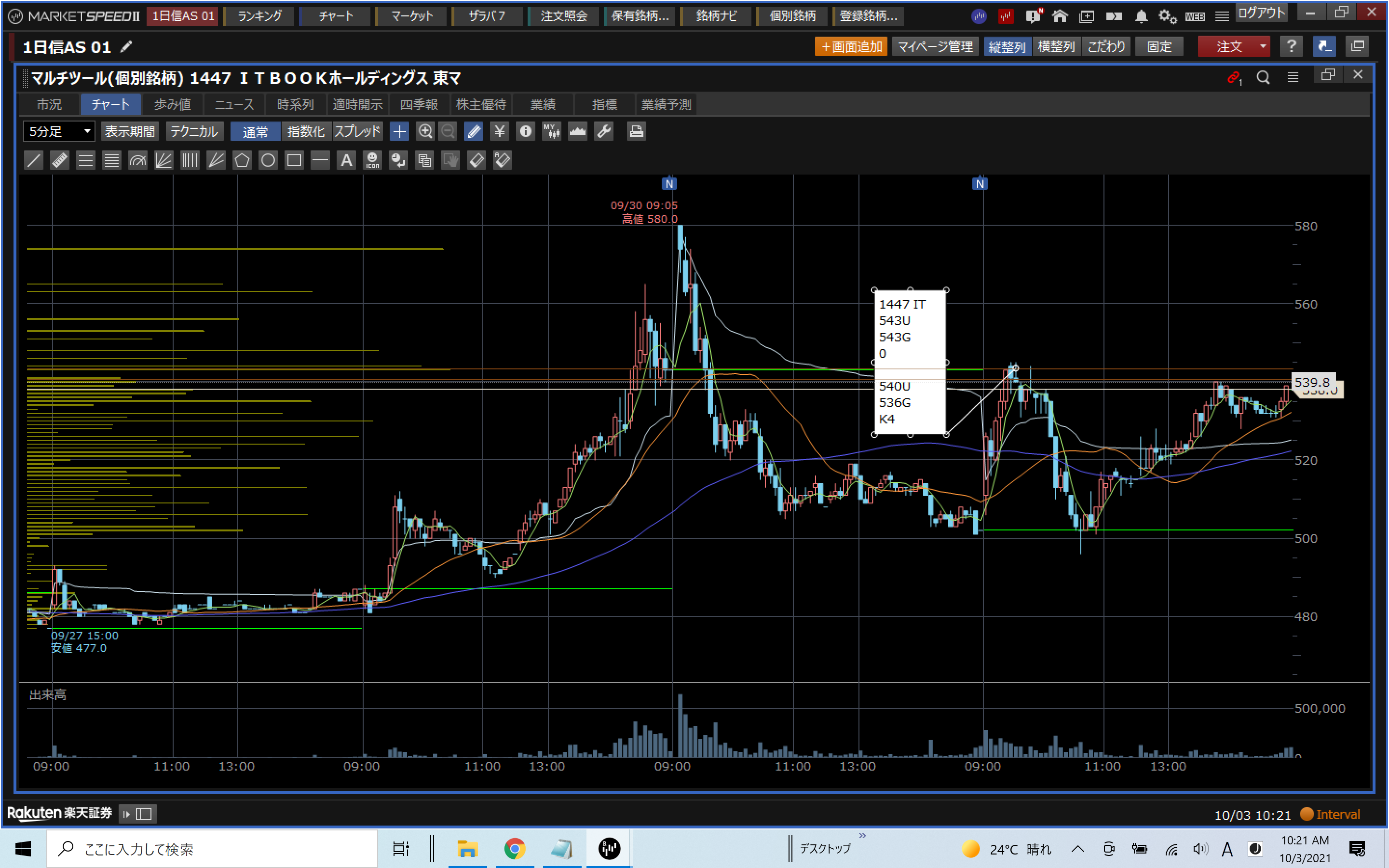Image resolution: width=1389 pixels, height=868 pixels.
Task: Select the trend line drawing tool
Action: pyautogui.click(x=34, y=160)
